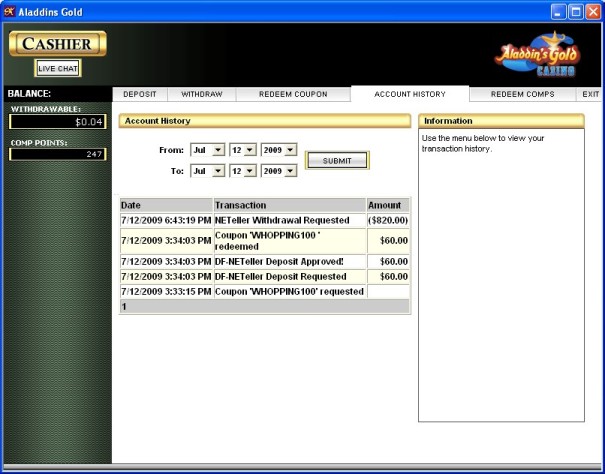The image size is (605, 474).
Task: Submit the account history date range
Action: [337, 161]
